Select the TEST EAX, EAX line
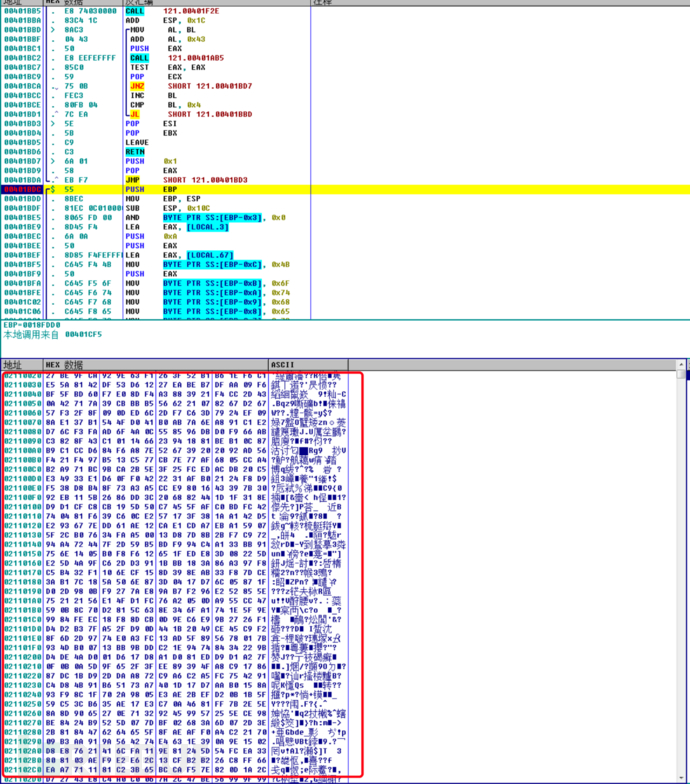 [x=168, y=68]
